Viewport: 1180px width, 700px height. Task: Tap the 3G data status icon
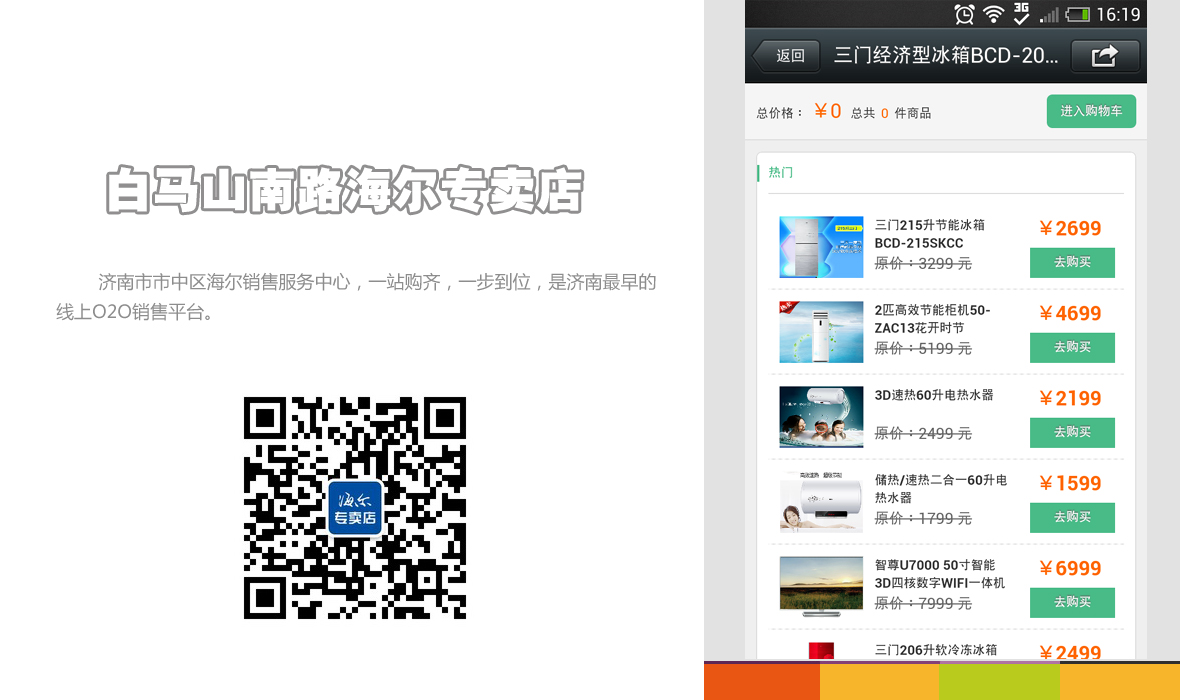click(1021, 14)
